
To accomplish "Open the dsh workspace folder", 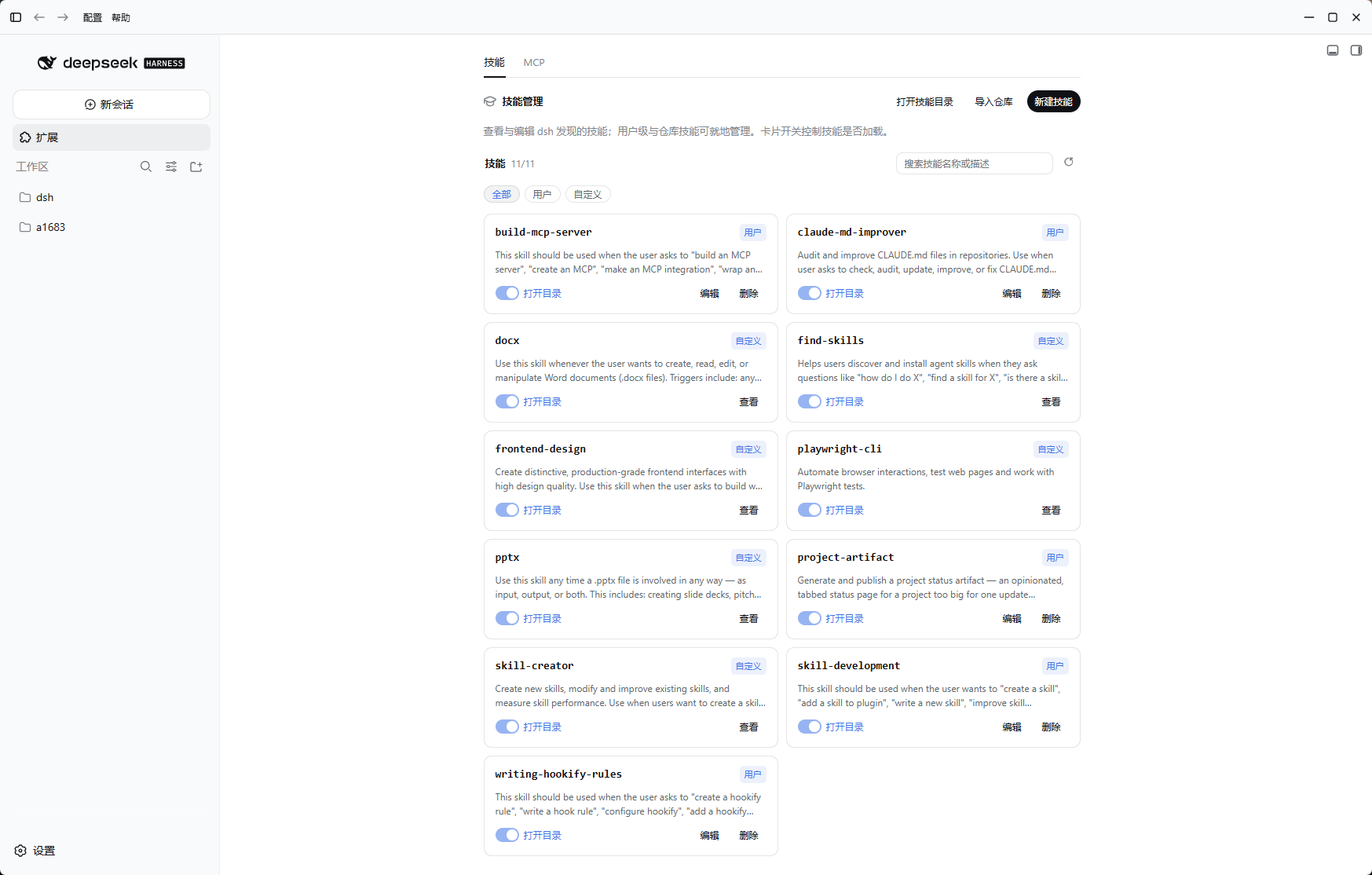I will [x=112, y=197].
